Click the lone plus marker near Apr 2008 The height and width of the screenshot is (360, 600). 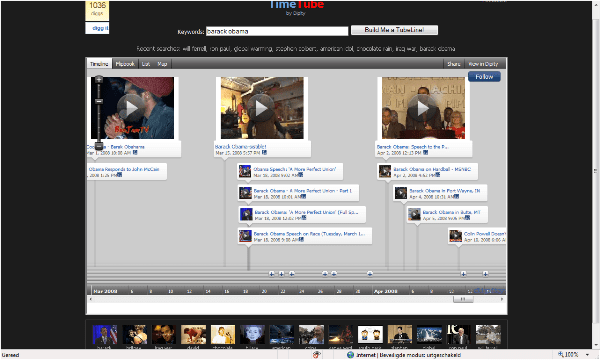click(370, 274)
